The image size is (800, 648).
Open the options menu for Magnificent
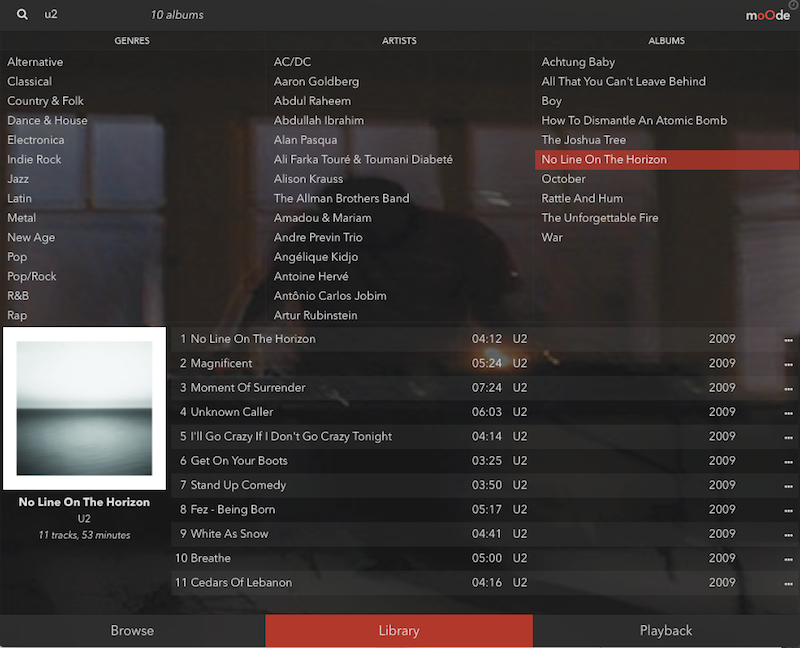788,364
